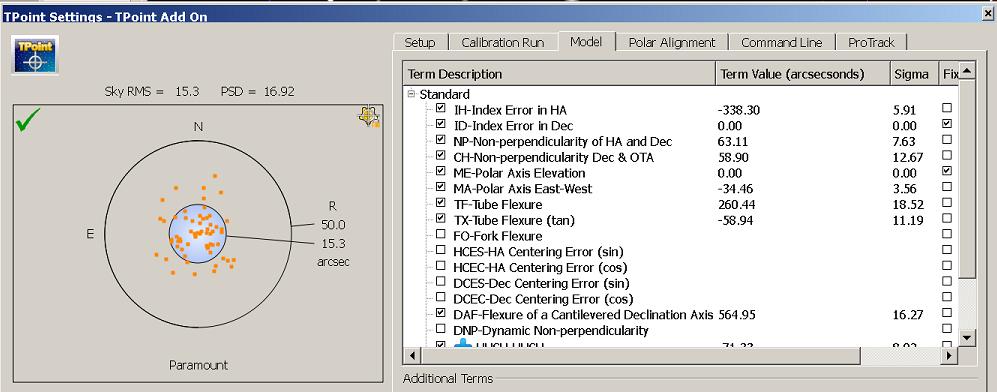Viewport: 997px width, 392px height.
Task: Collapse the Standard terms group
Action: tap(411, 94)
